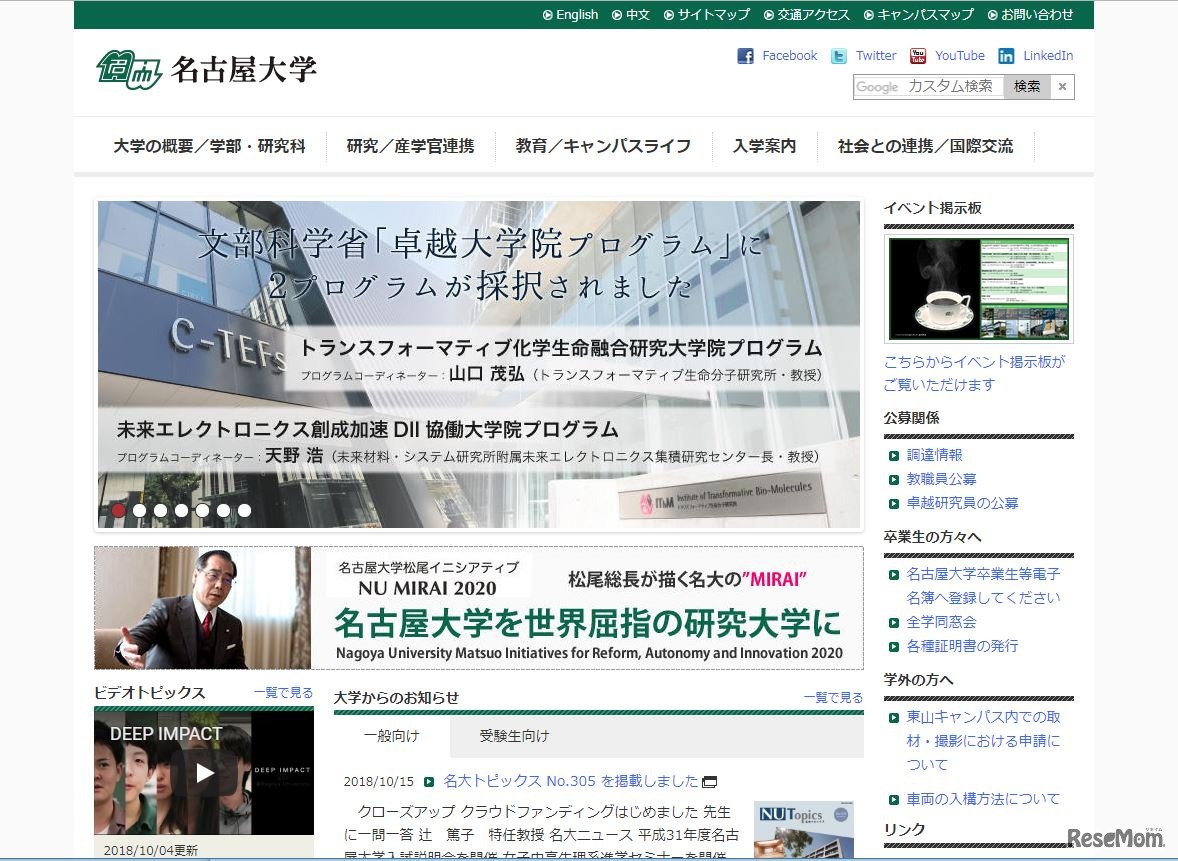The height and width of the screenshot is (861, 1178).
Task: Open the 社会との連携／国際交流 menu
Action: 925,145
